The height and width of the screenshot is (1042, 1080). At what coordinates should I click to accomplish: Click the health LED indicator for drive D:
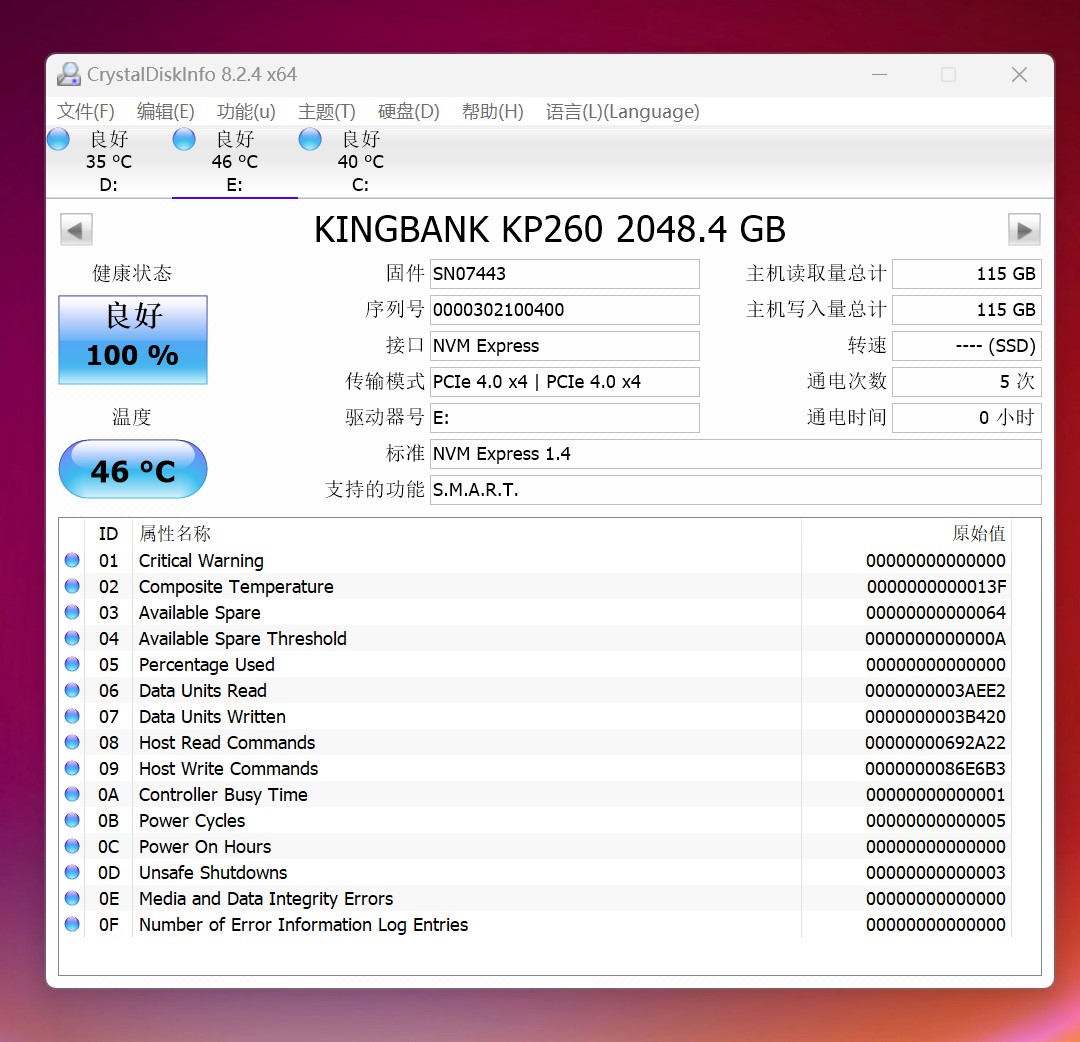point(58,139)
